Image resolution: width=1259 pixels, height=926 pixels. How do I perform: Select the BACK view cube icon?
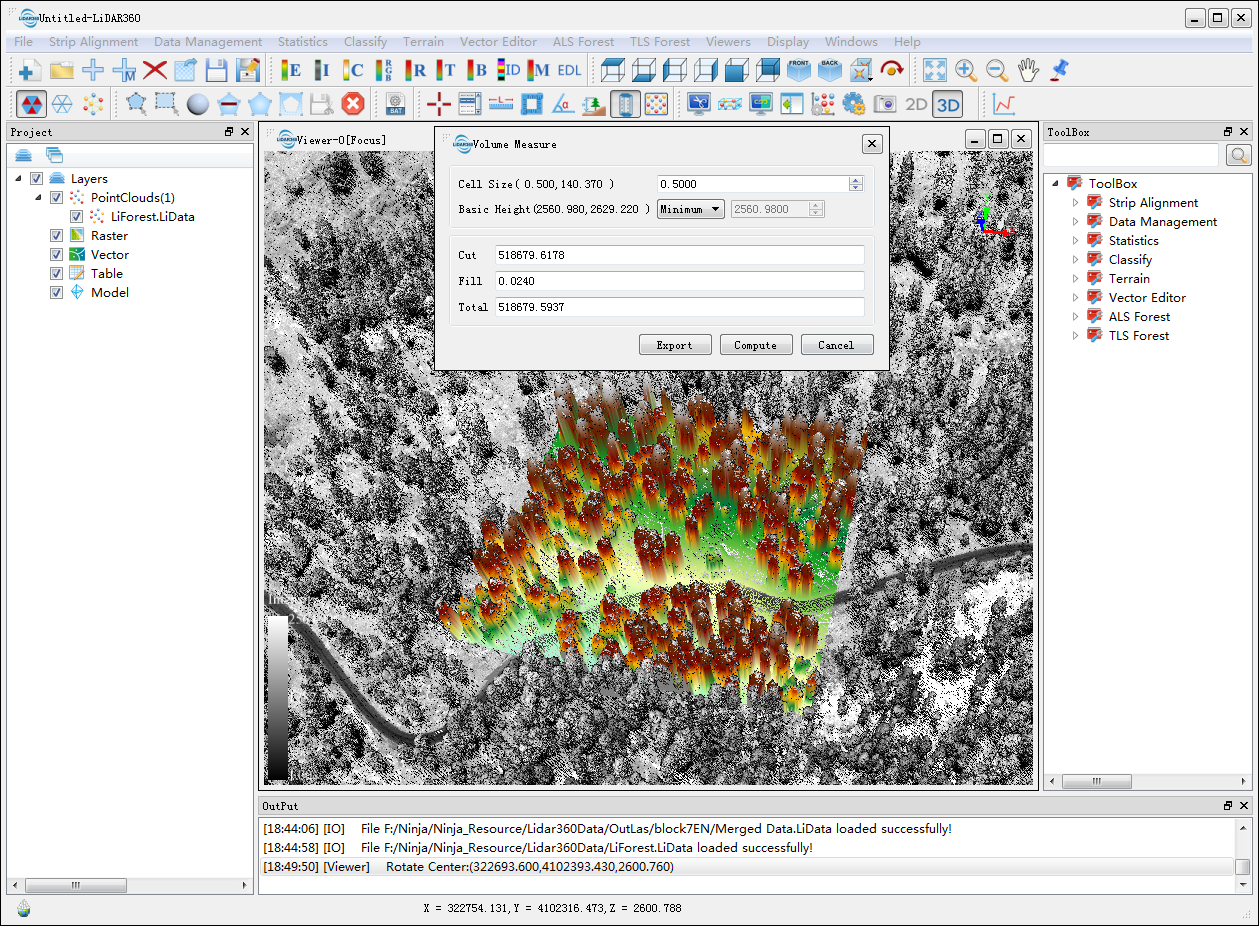tap(830, 70)
